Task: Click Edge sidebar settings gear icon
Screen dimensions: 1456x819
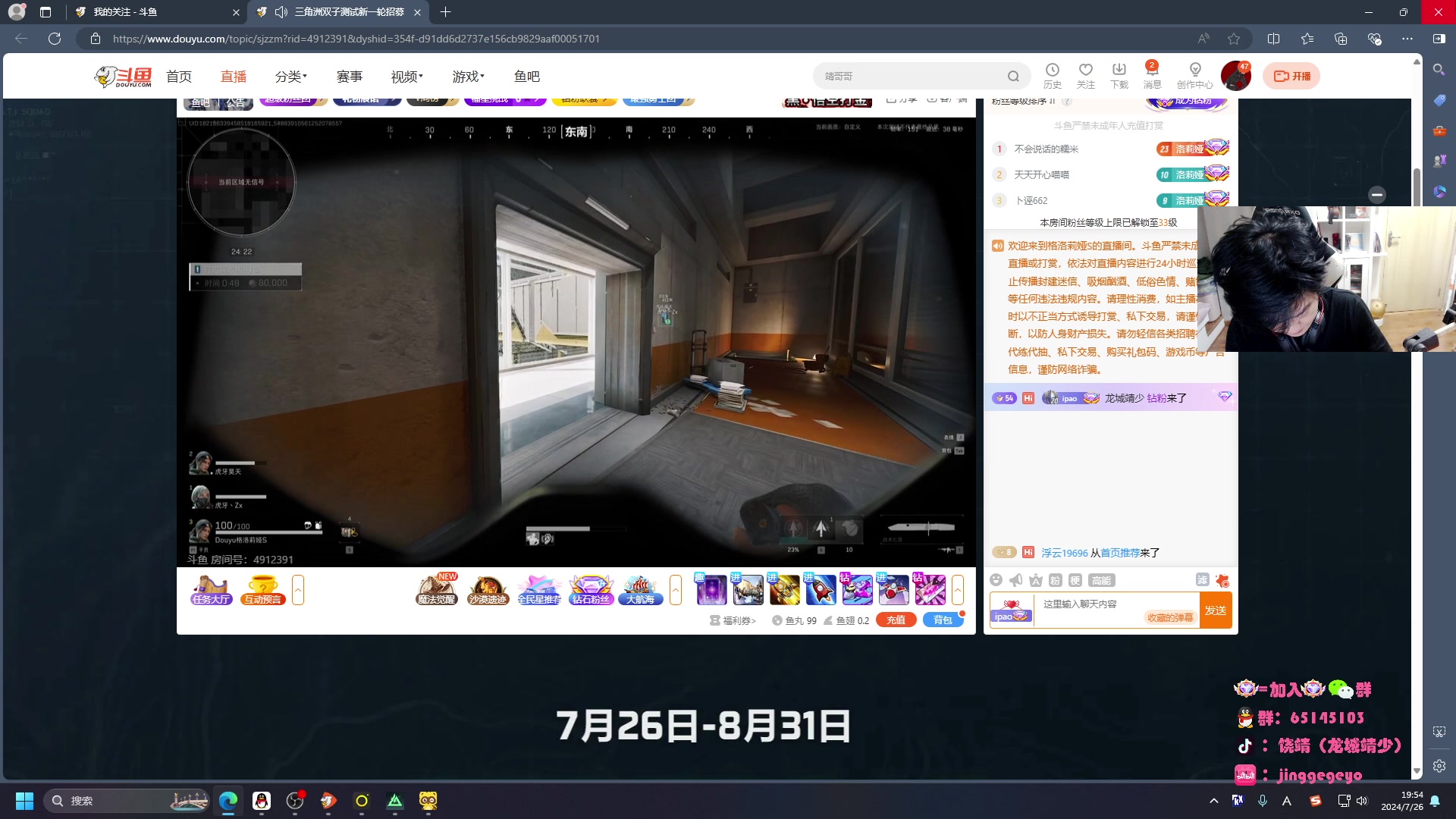Action: click(1439, 766)
